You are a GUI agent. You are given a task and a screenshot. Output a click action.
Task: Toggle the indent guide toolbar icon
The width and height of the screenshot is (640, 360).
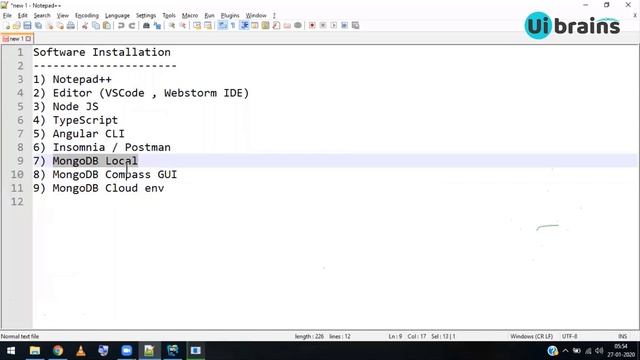click(244, 25)
